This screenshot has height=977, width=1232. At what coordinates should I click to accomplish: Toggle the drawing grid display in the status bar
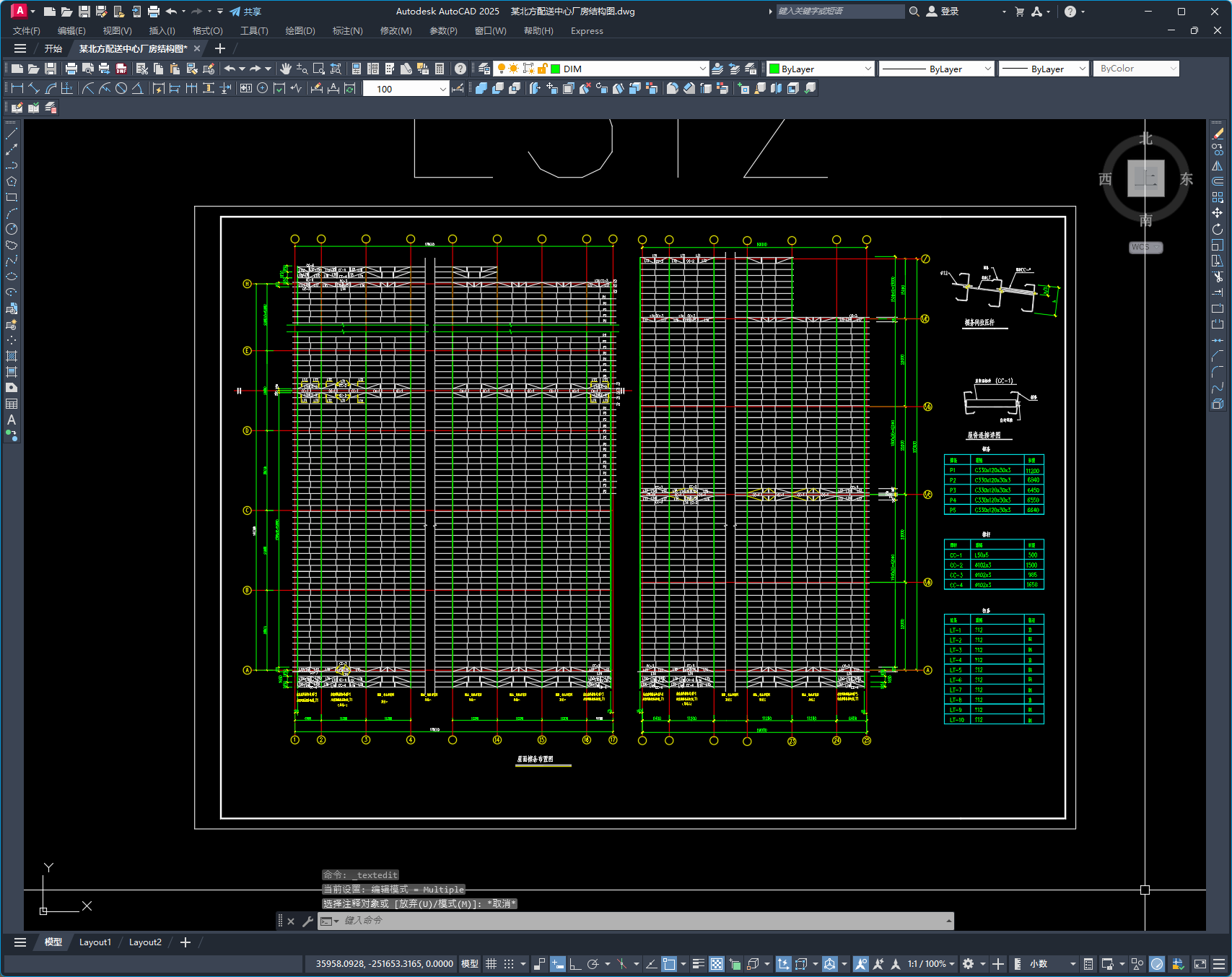(491, 964)
